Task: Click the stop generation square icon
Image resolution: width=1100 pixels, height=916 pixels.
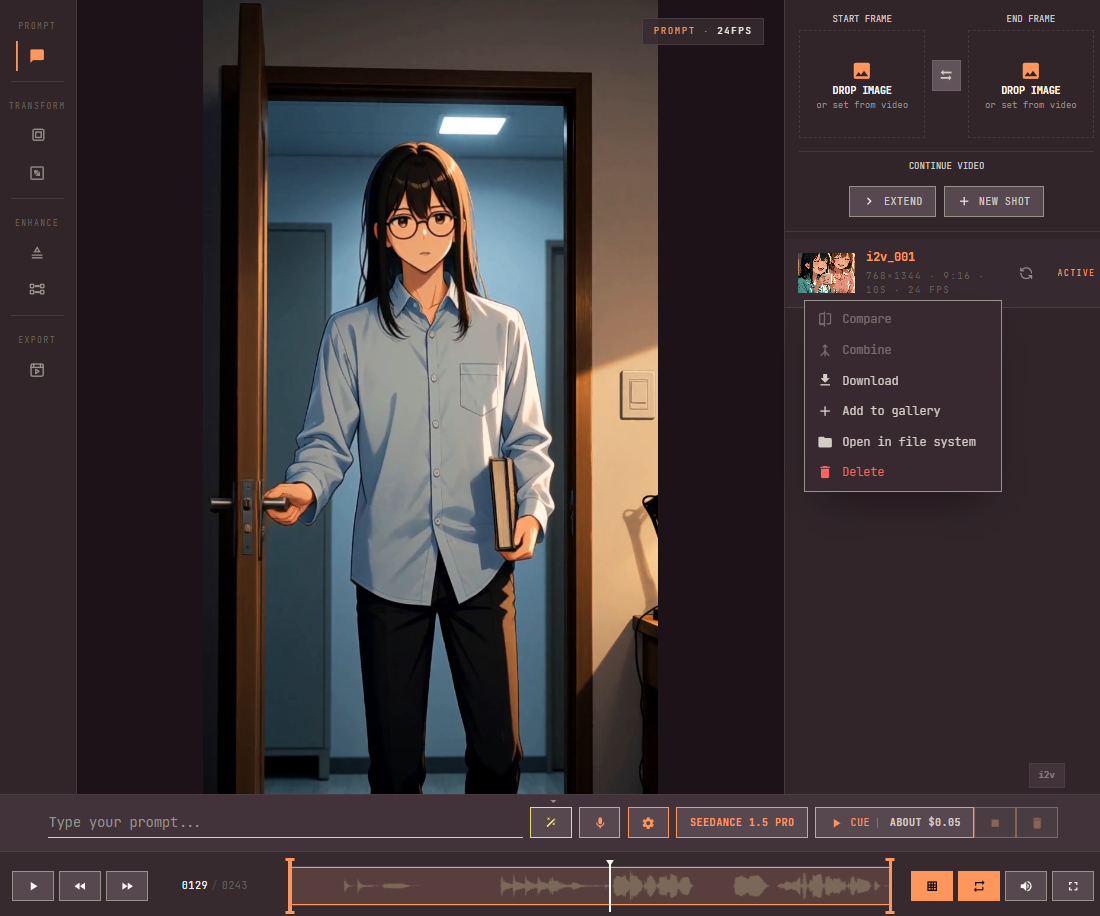Action: pos(994,823)
